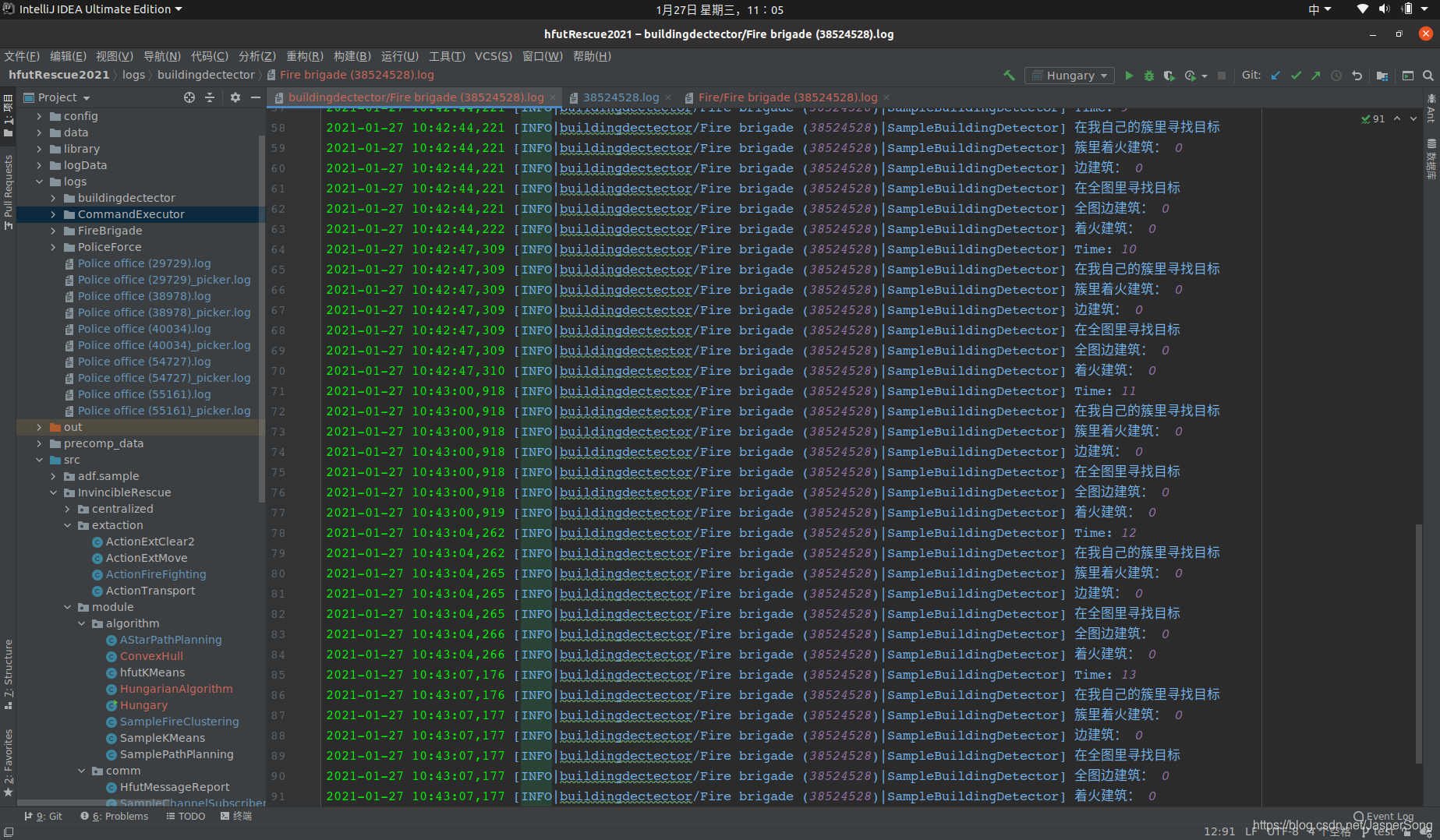Open the 文件(F) menu
Screen dimensions: 1440x840
click(x=22, y=56)
